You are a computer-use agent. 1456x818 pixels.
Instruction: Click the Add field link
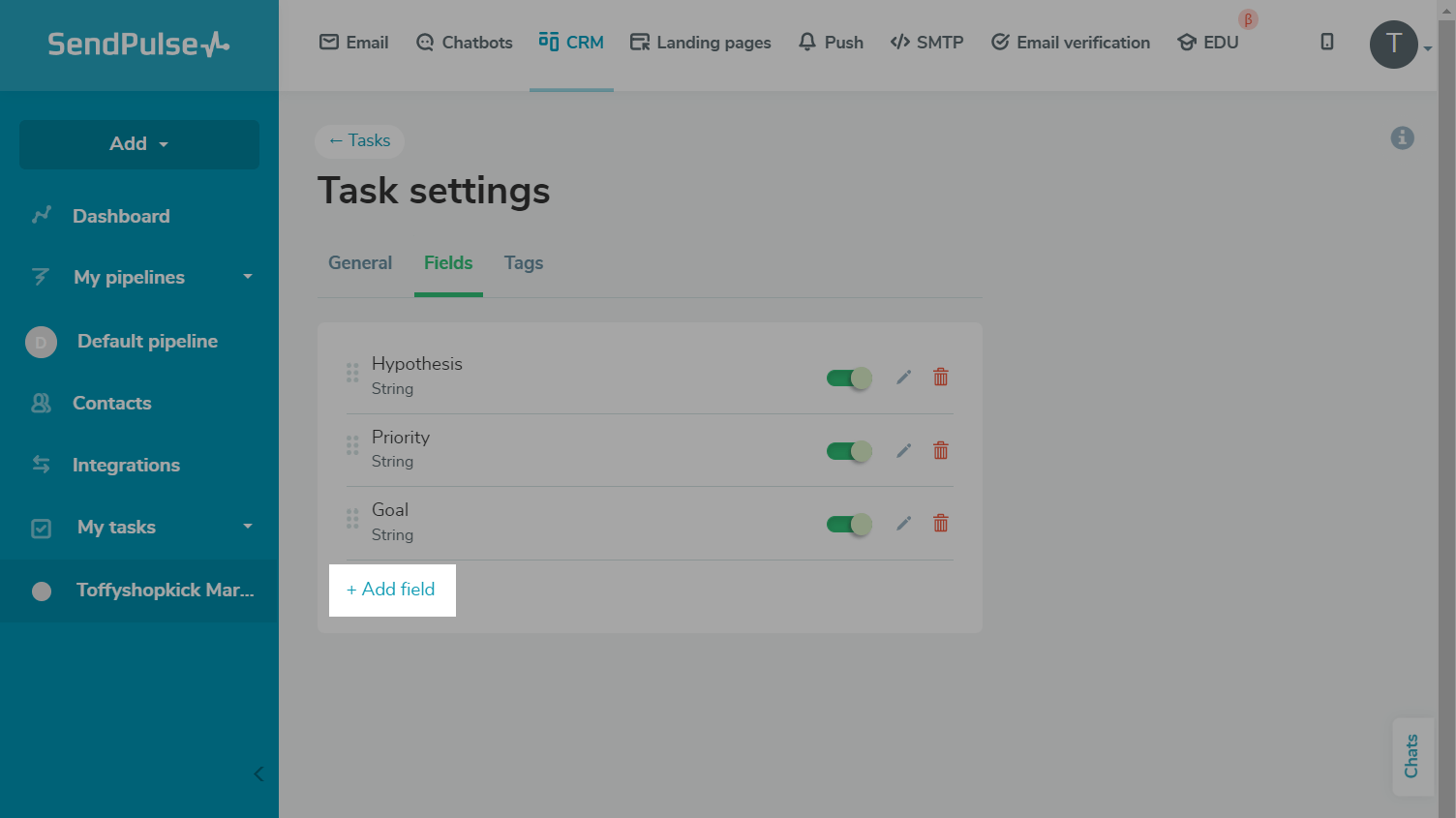392,590
